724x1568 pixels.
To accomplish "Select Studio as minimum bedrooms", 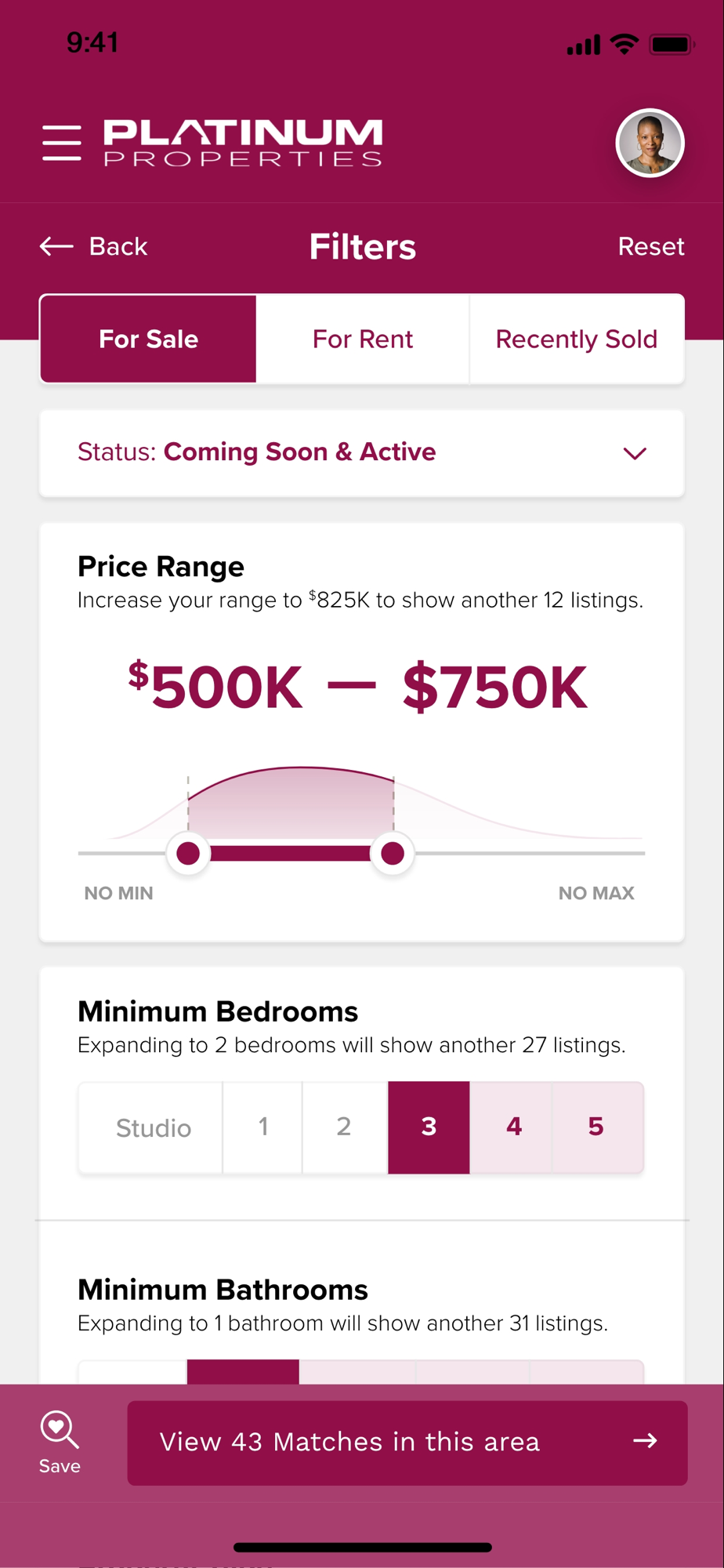I will click(153, 1127).
